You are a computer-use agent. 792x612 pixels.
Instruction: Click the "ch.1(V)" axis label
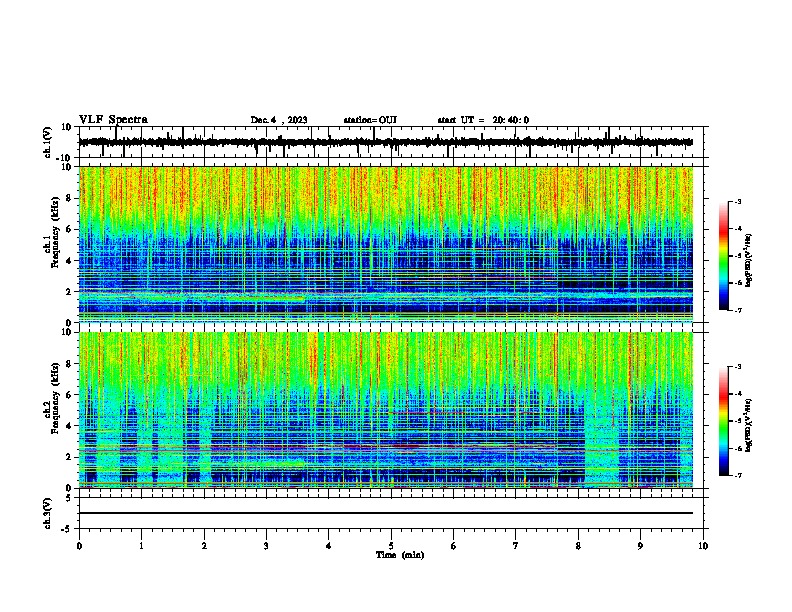[48, 142]
